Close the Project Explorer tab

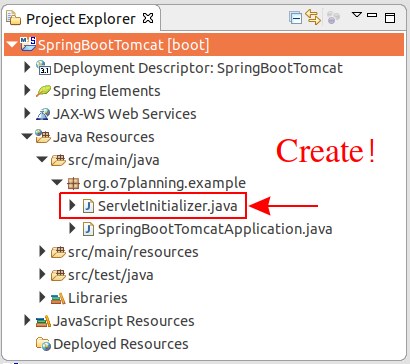148,18
